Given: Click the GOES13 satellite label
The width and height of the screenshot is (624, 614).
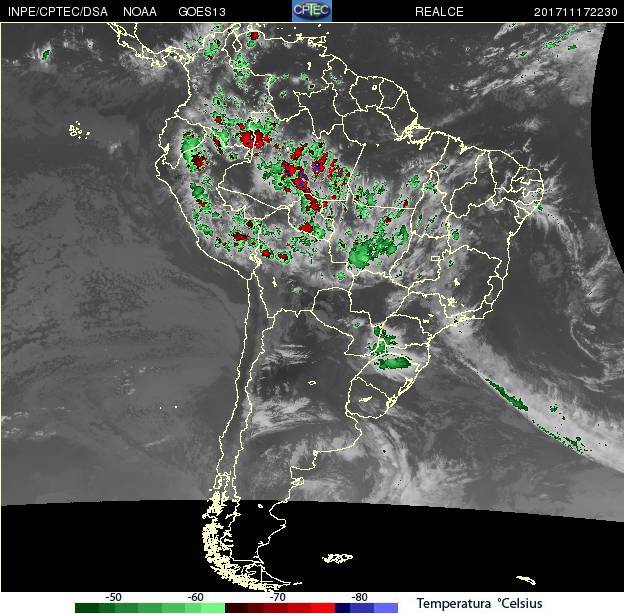Looking at the screenshot, I should (x=202, y=12).
